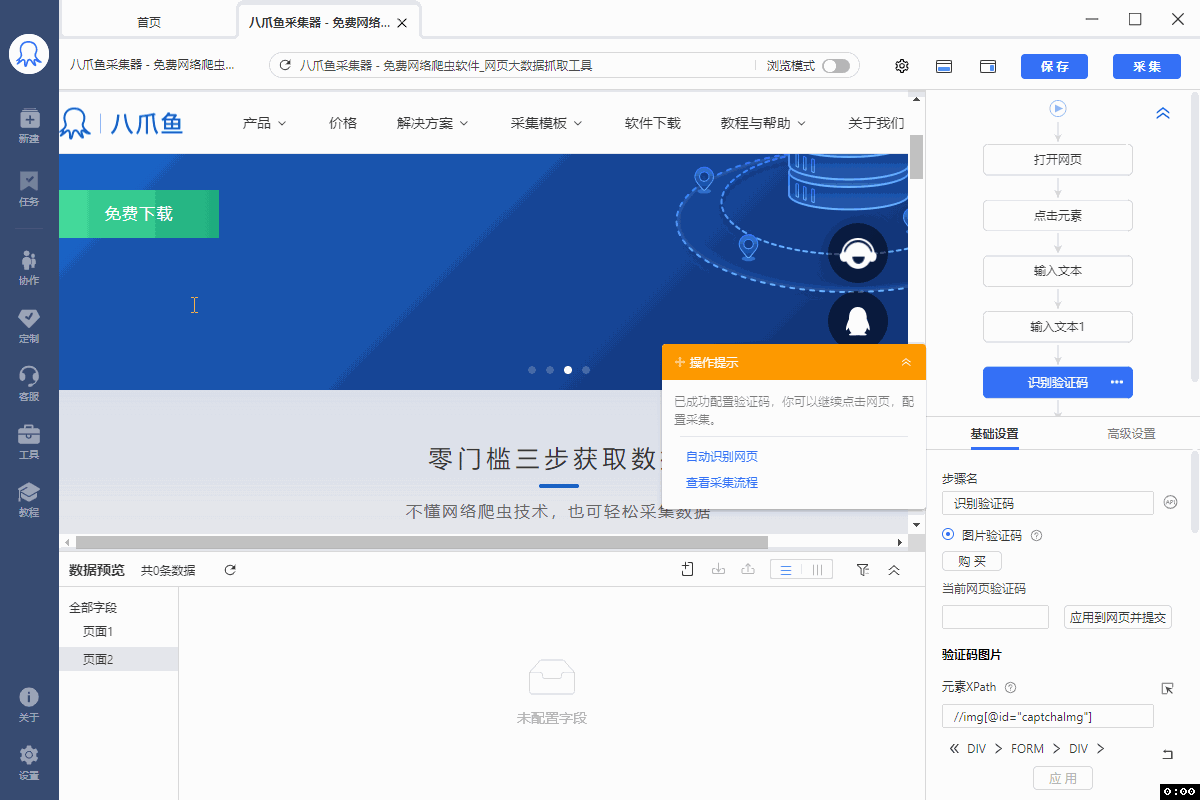
Task: Open 价格 in the webpage navigation
Action: click(343, 123)
